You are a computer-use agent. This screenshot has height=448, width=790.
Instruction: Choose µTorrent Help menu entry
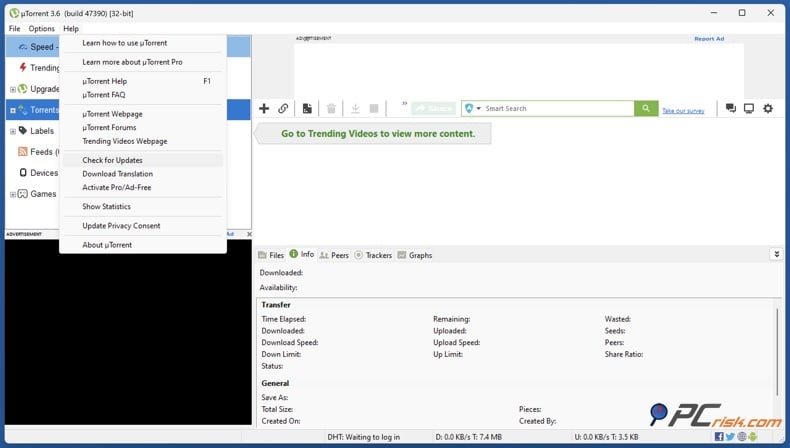point(143,81)
